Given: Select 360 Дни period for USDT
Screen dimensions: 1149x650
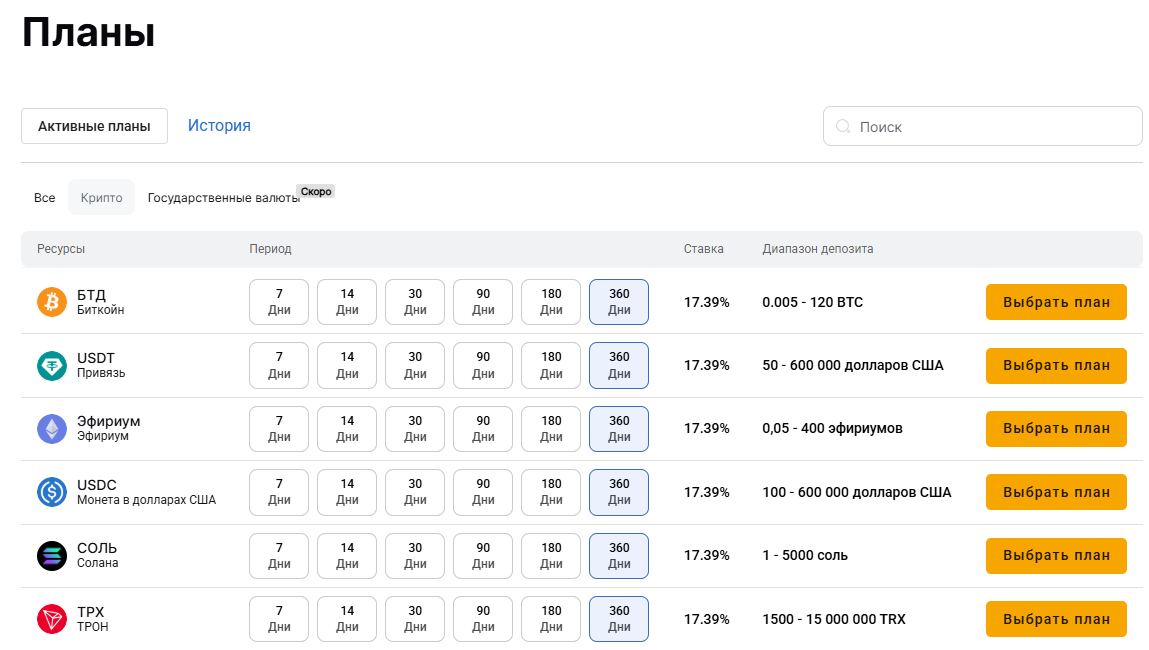Looking at the screenshot, I should tap(619, 365).
